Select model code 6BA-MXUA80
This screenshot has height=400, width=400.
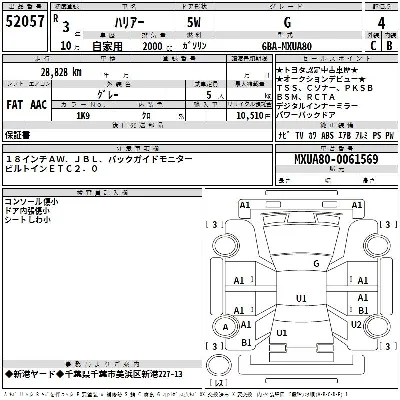[x=287, y=46]
